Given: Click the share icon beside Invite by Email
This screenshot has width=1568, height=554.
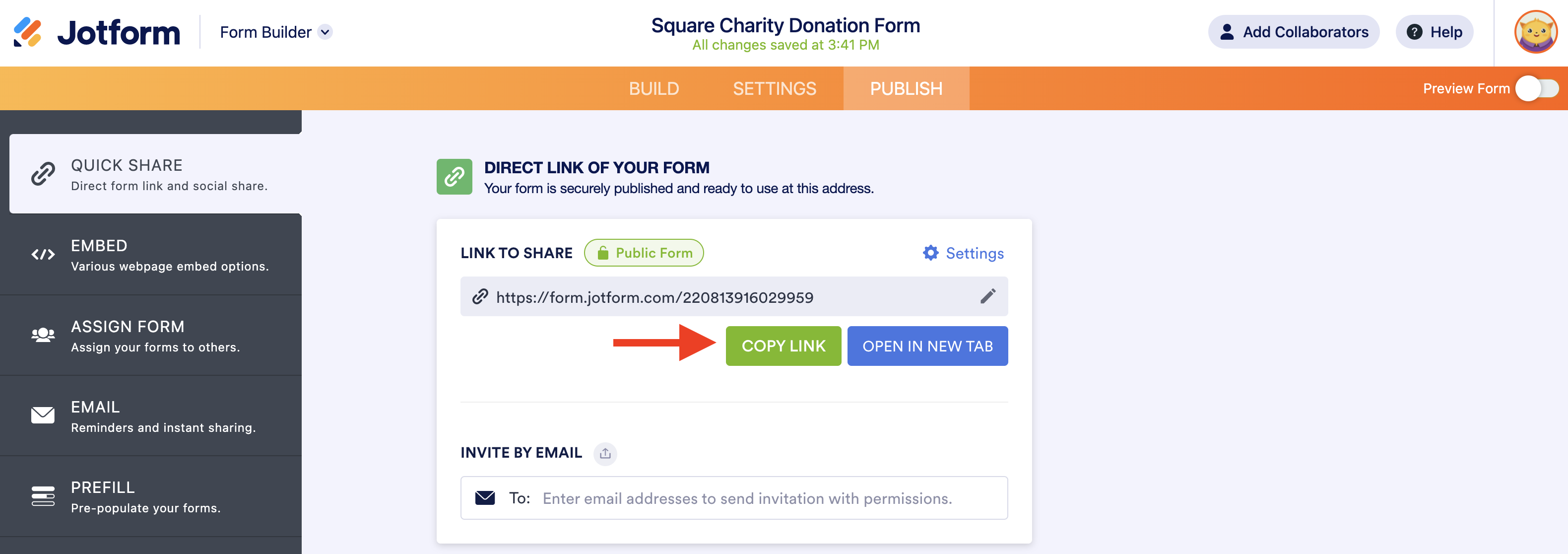Looking at the screenshot, I should (x=605, y=454).
